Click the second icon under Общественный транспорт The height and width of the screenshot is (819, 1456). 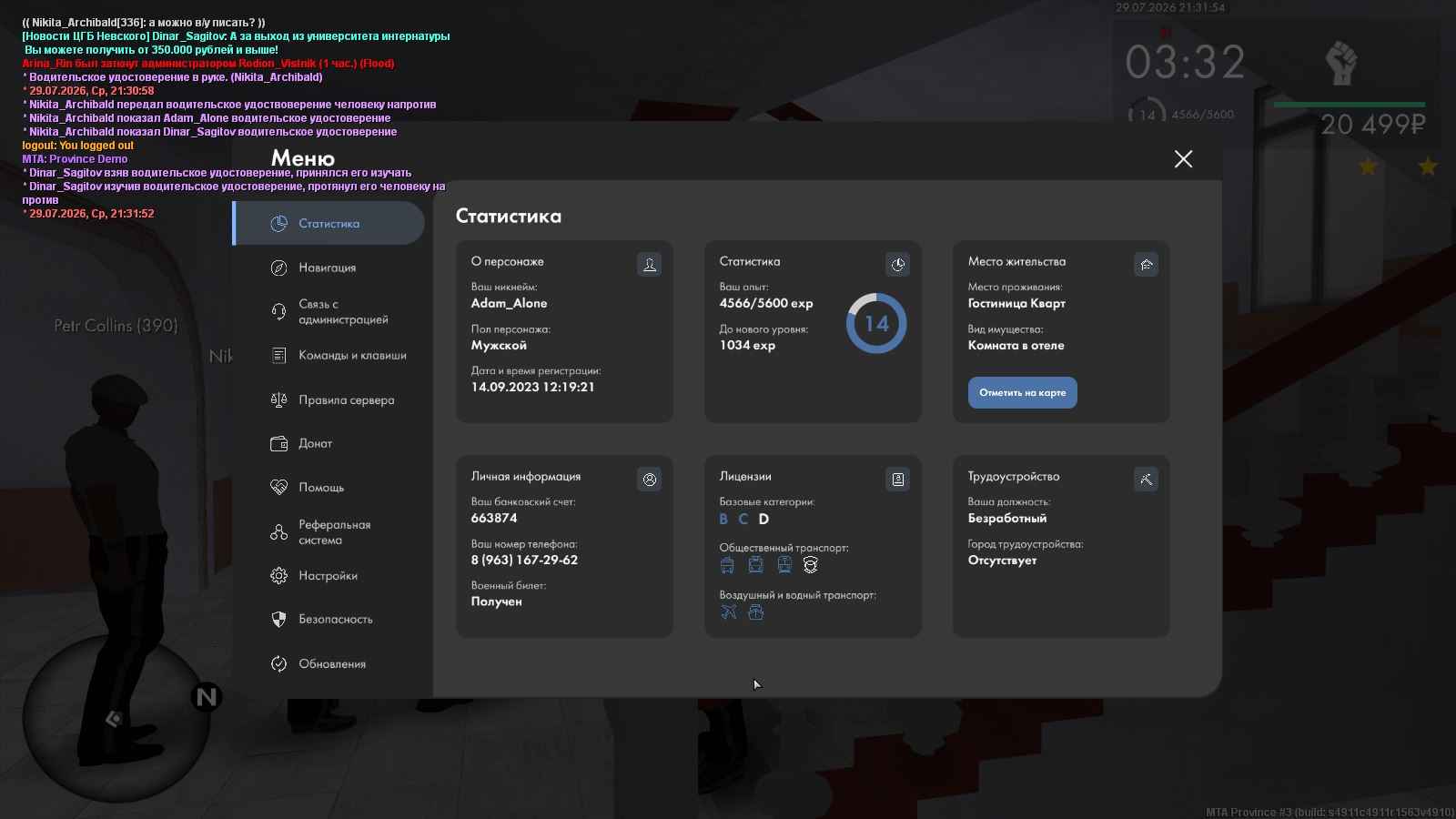[x=755, y=565]
